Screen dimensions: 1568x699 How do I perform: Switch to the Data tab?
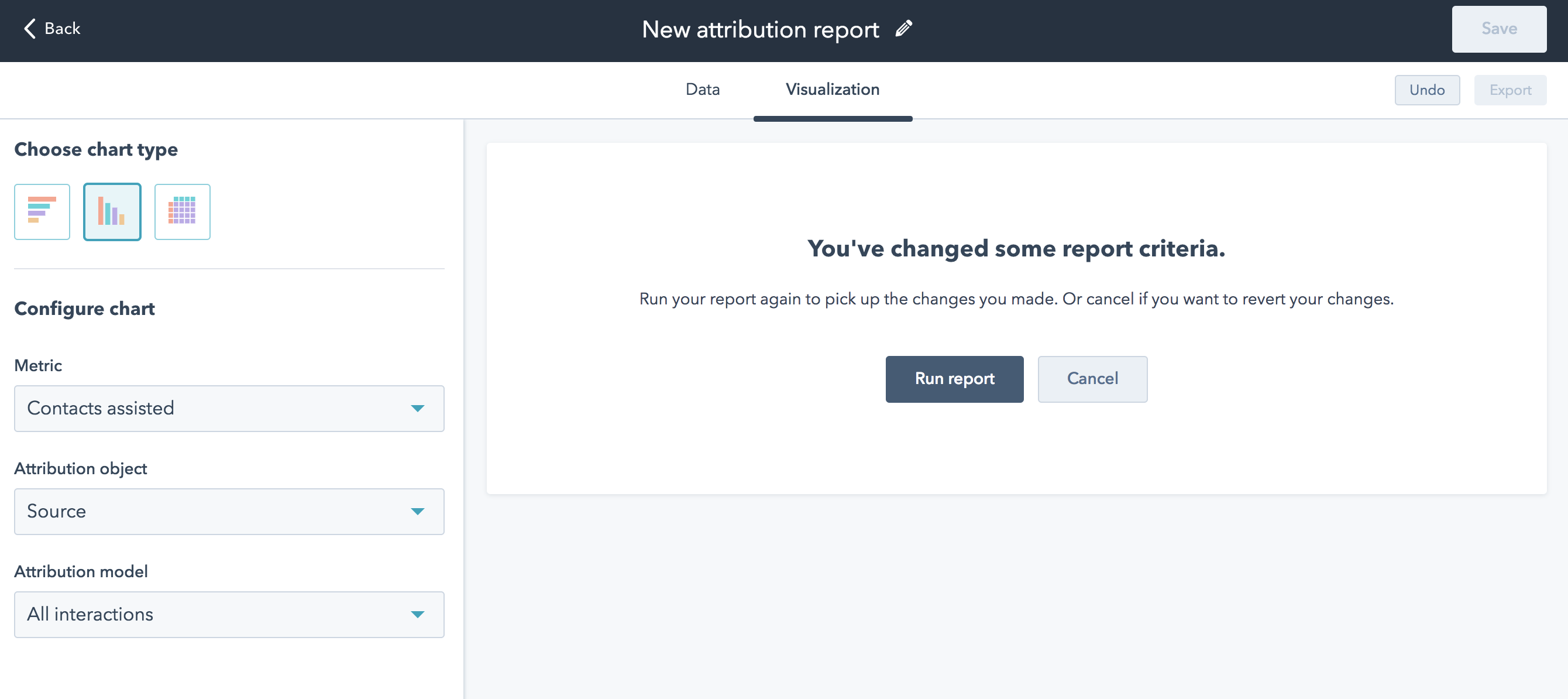703,90
